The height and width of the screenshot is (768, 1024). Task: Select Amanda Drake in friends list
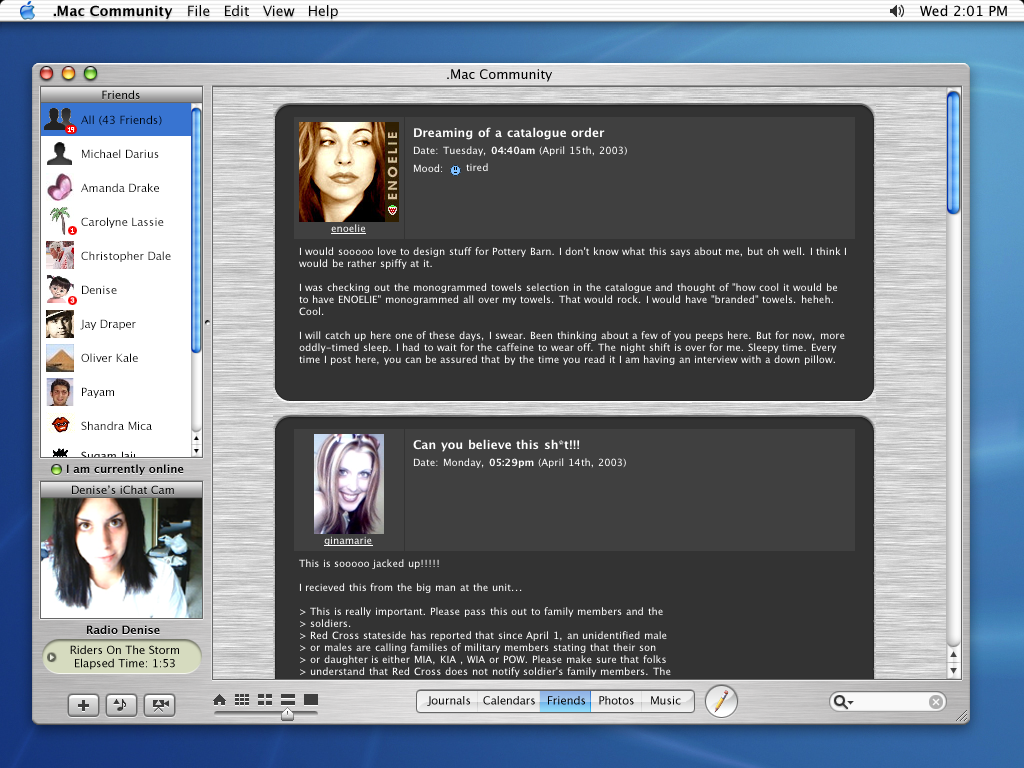tap(116, 188)
